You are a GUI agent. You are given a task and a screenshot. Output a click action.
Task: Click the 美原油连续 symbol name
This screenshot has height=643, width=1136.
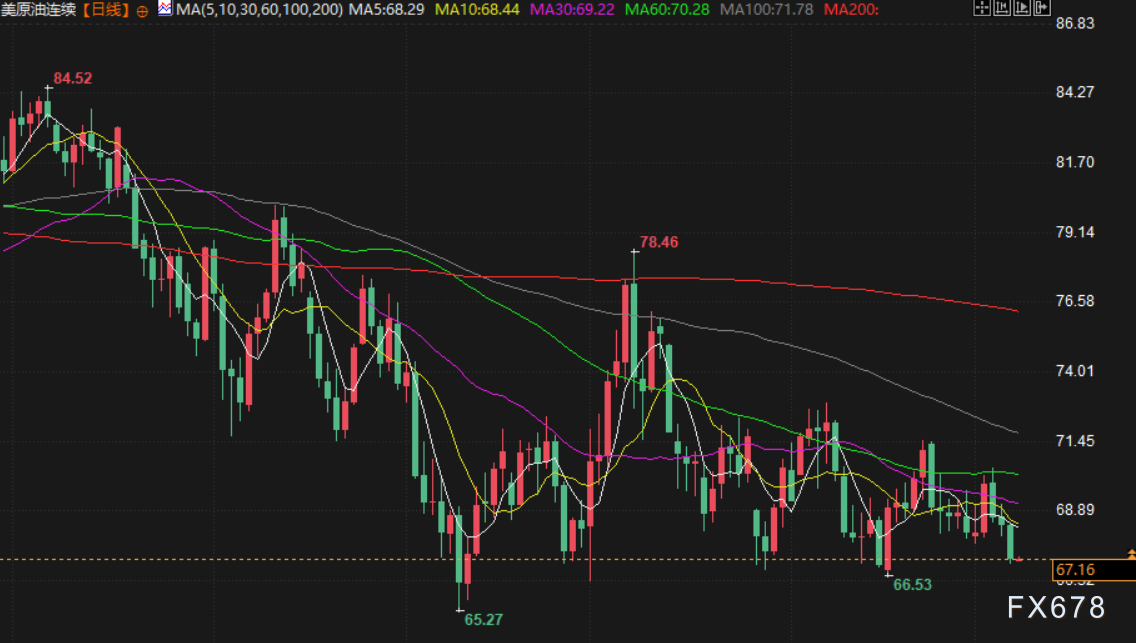point(39,10)
